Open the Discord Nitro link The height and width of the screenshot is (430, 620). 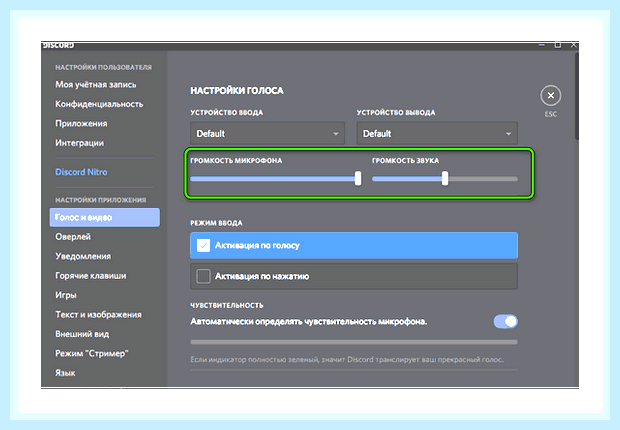[81, 172]
